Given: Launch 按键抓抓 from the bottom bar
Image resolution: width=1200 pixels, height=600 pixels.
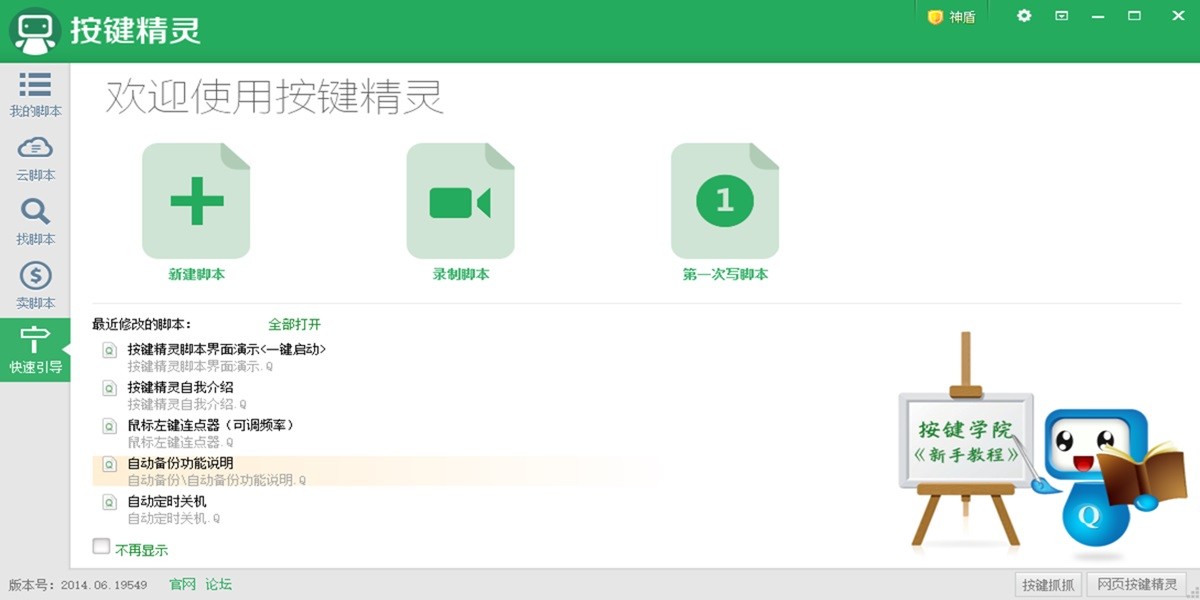Looking at the screenshot, I should point(1047,586).
